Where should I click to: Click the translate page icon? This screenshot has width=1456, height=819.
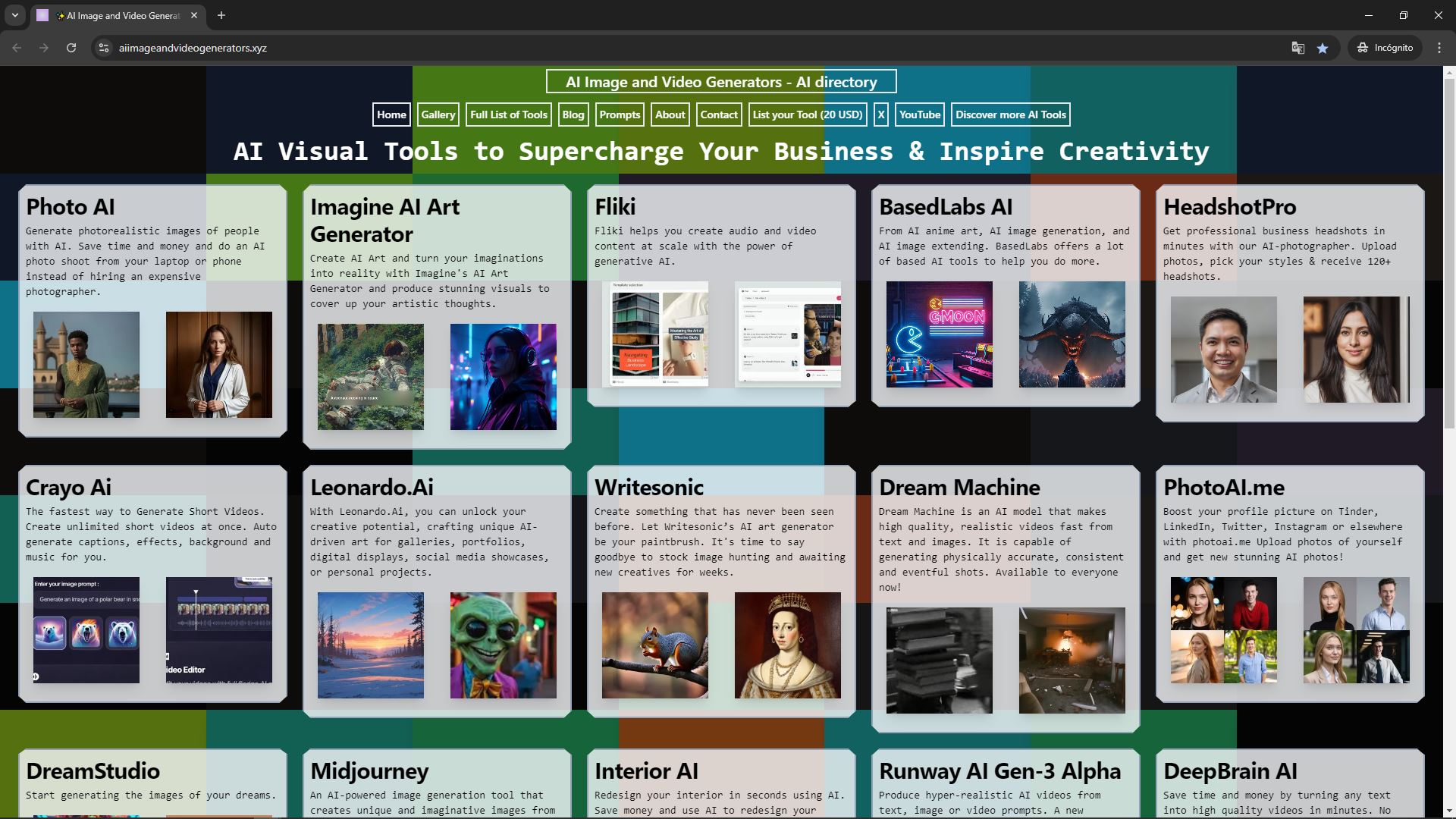click(1298, 48)
